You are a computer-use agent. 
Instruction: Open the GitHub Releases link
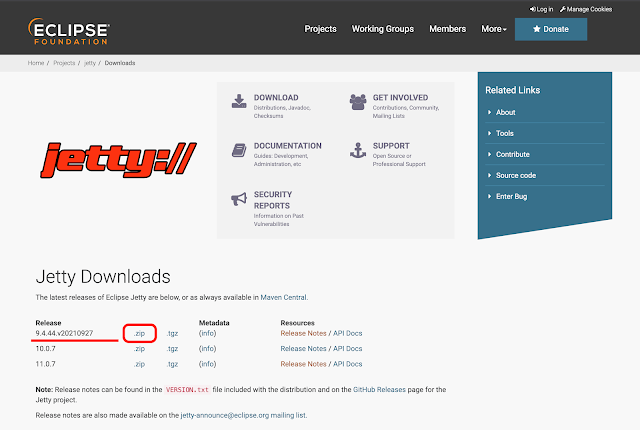pos(379,390)
